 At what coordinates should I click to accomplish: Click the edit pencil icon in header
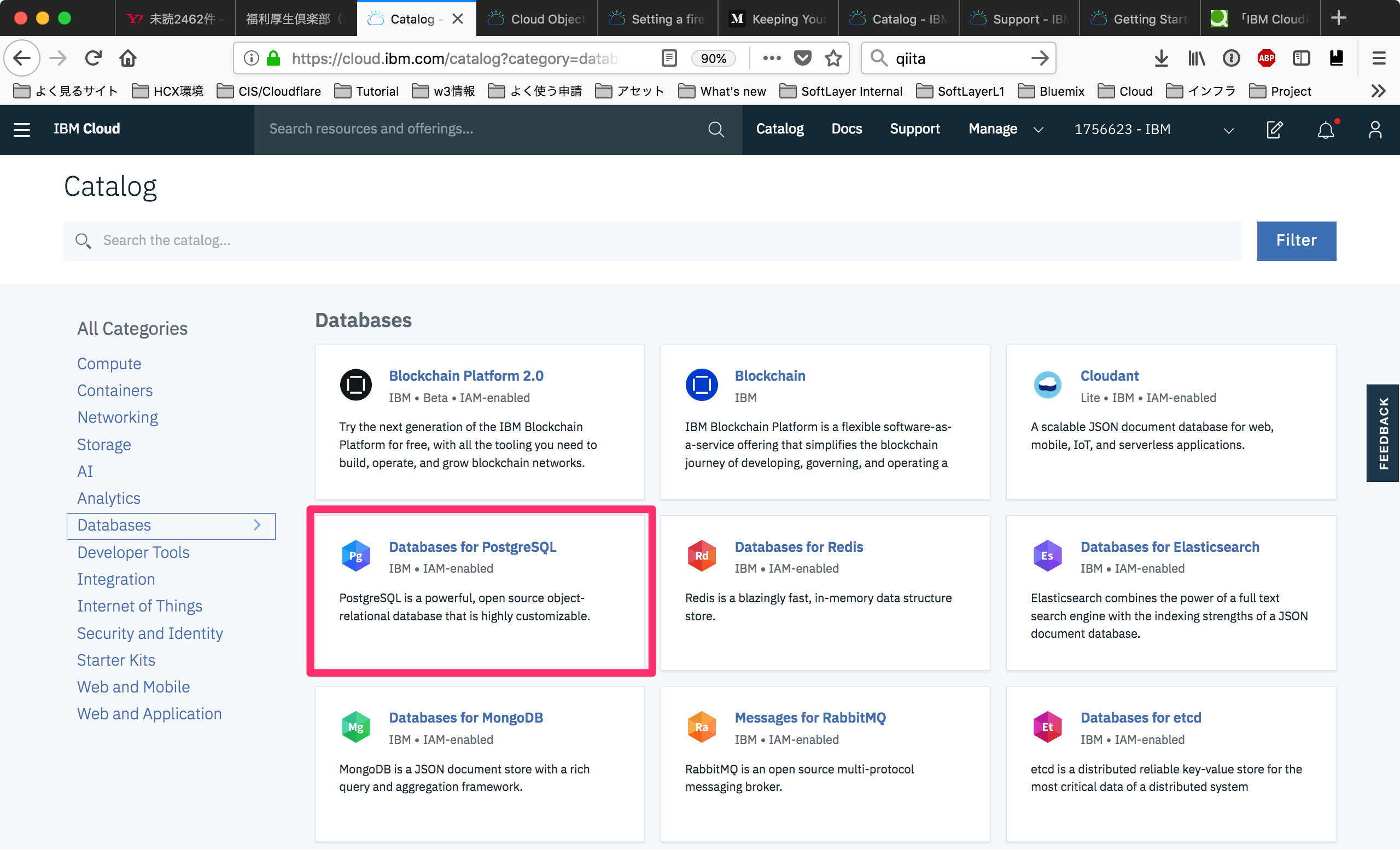(1274, 129)
